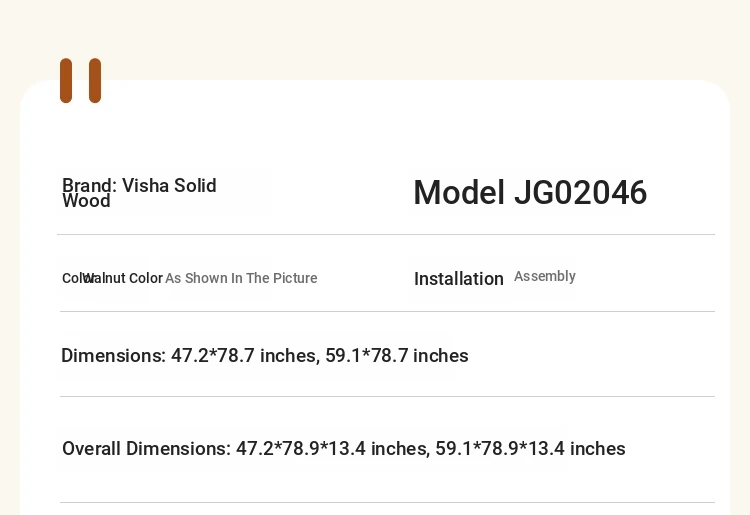Image resolution: width=750 pixels, height=515 pixels.
Task: Select the 'Assembly' installation value
Action: point(545,276)
